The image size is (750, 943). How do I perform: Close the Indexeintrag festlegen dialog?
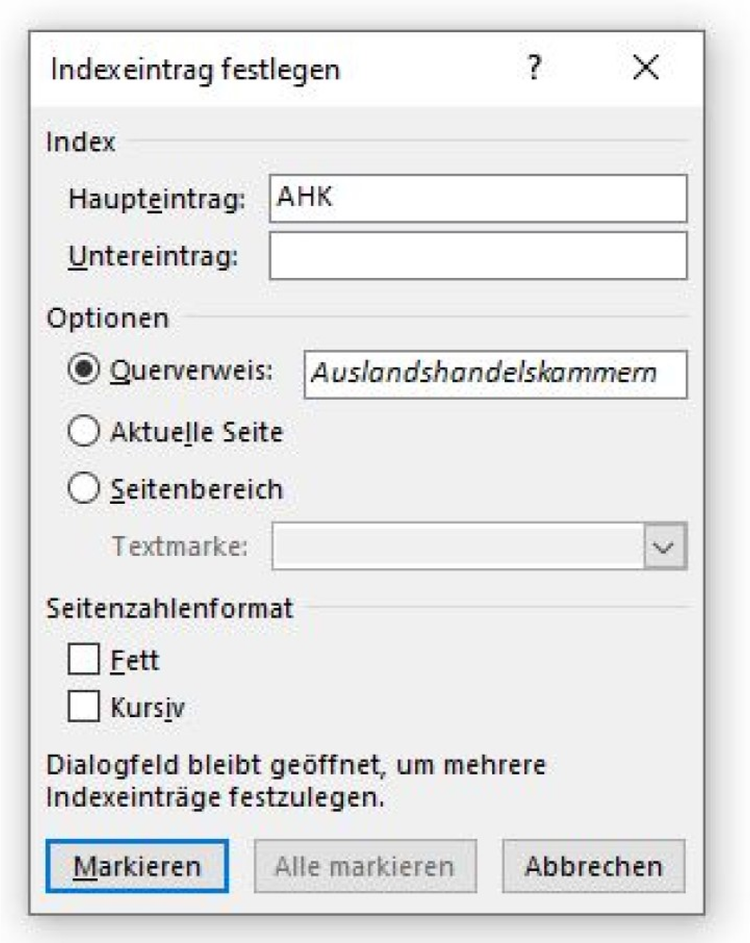(x=647, y=69)
